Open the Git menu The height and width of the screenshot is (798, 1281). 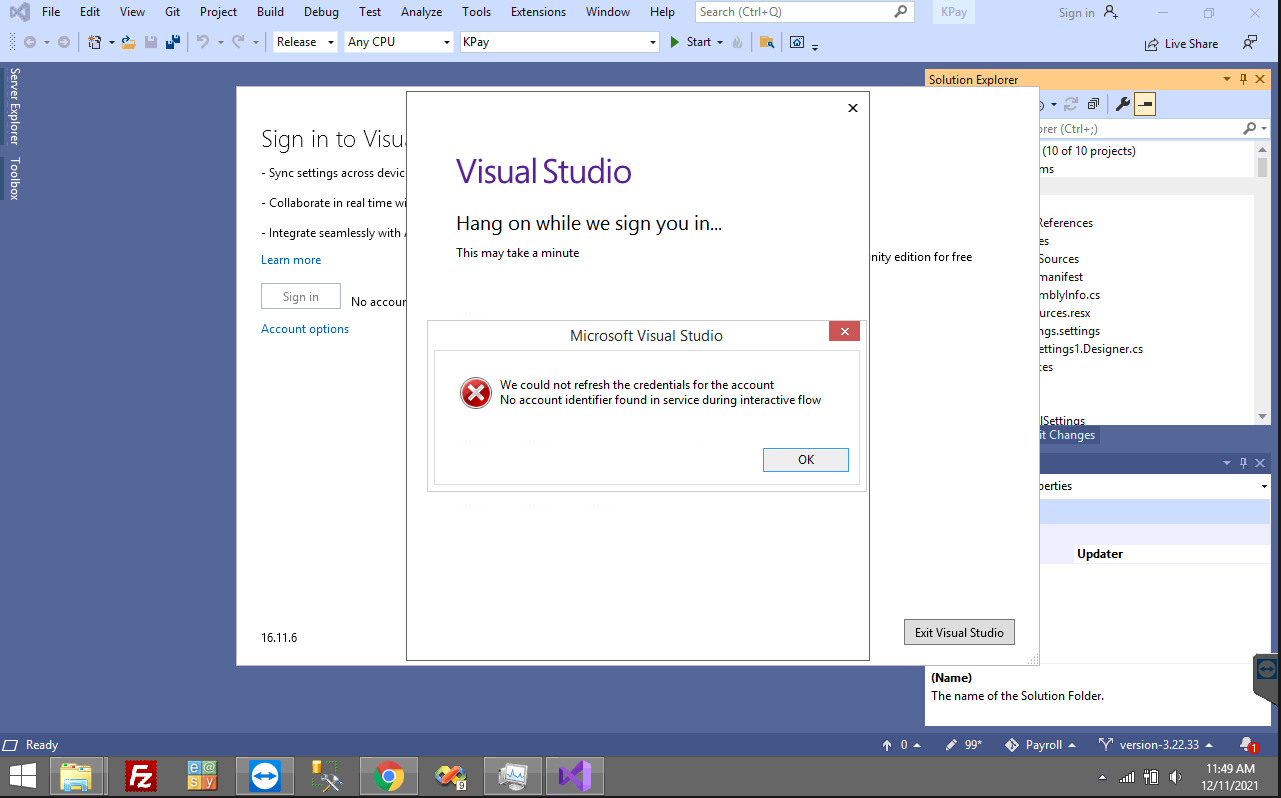click(x=172, y=12)
